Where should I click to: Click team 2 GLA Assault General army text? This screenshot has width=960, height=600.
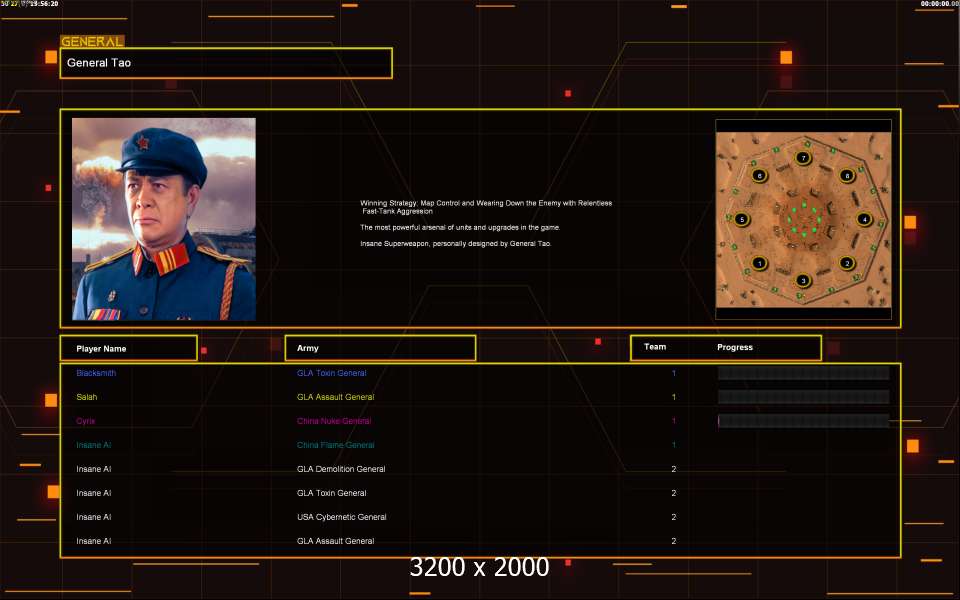click(336, 541)
